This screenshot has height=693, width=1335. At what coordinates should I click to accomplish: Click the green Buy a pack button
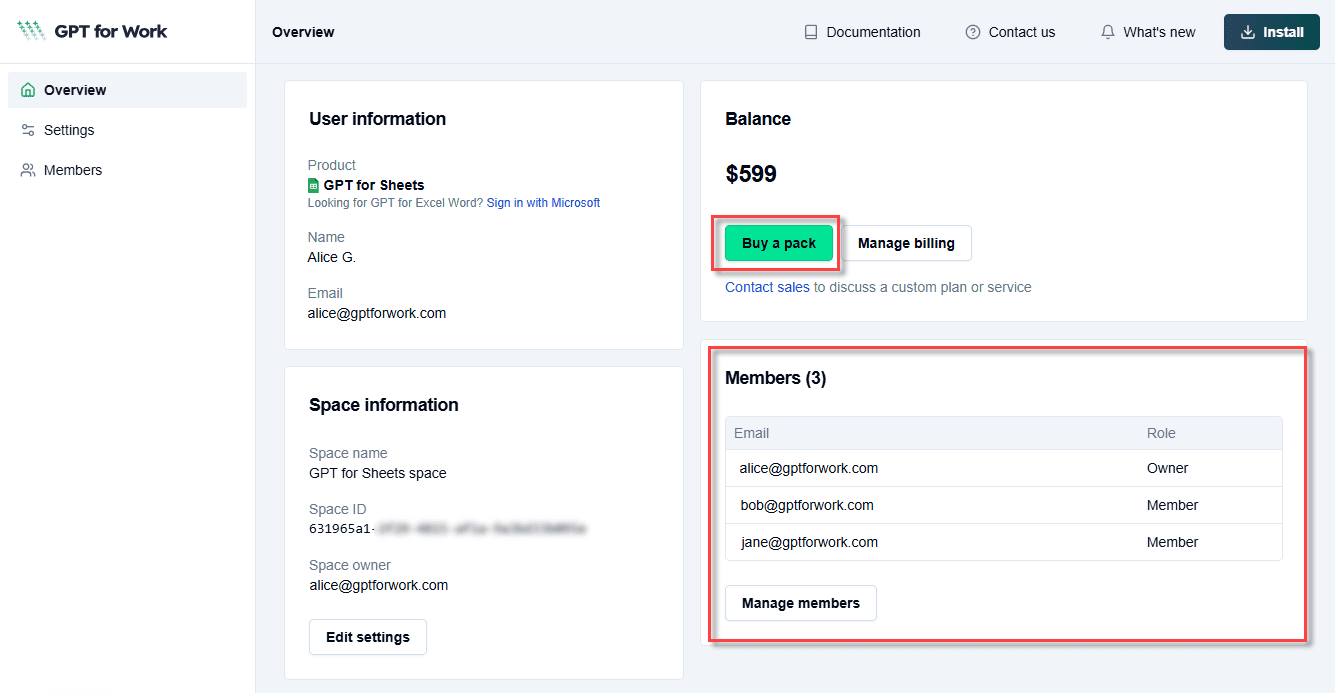(x=779, y=243)
